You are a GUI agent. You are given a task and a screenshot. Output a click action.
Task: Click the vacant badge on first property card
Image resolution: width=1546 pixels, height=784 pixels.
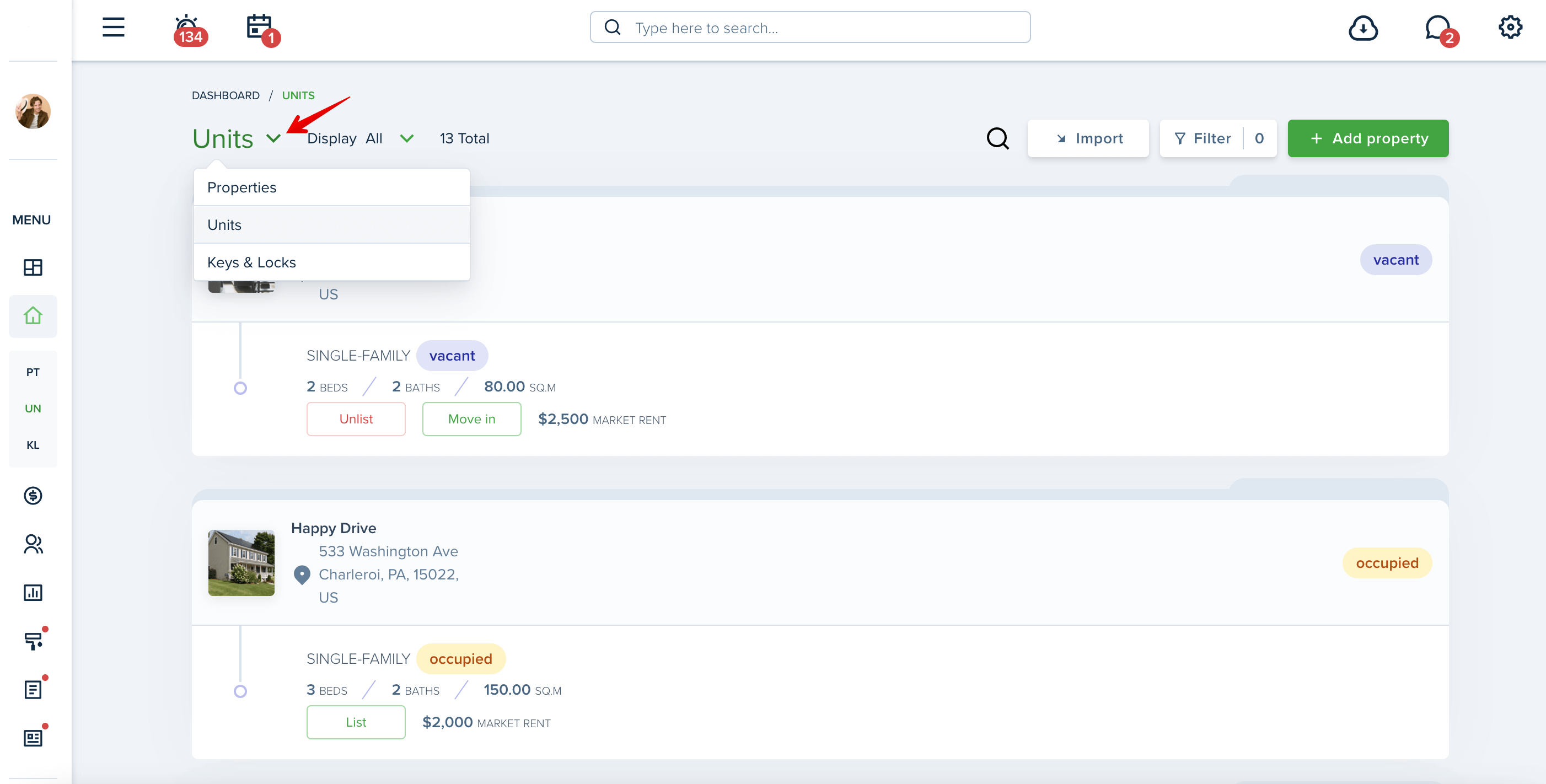point(1396,260)
